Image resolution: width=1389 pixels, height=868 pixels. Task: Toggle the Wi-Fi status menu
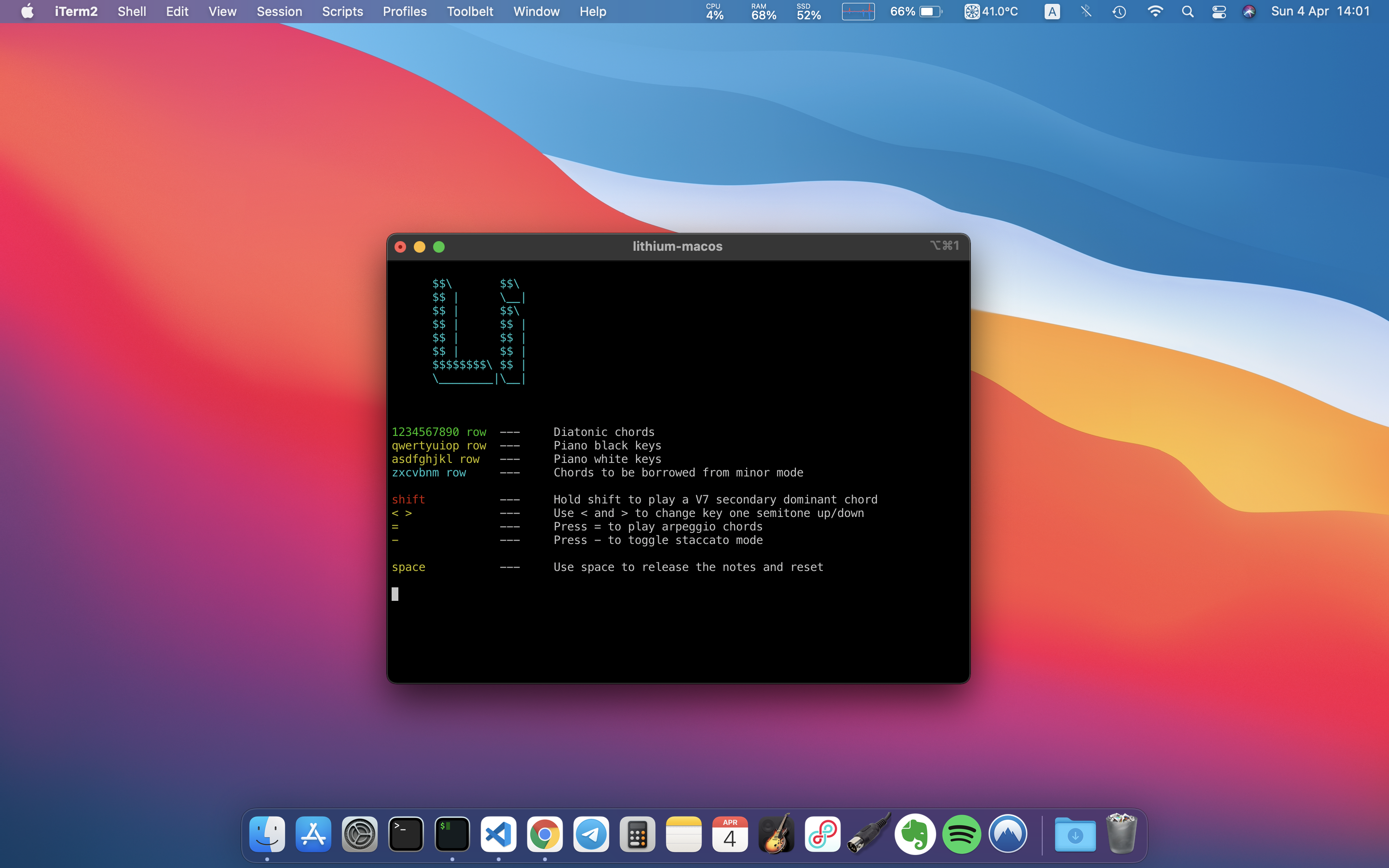[1155, 12]
